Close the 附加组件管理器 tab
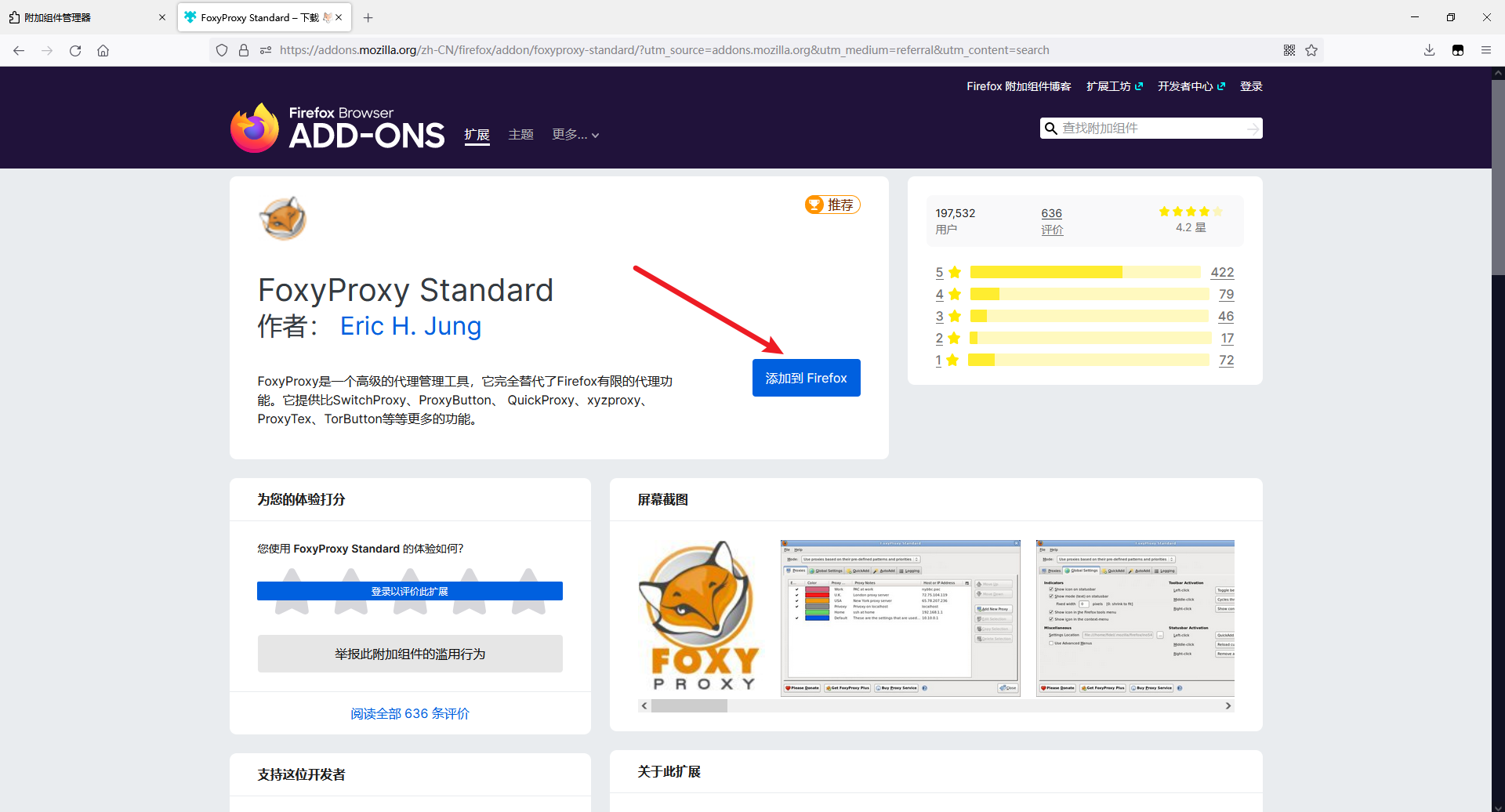Viewport: 1505px width, 812px height. (162, 17)
